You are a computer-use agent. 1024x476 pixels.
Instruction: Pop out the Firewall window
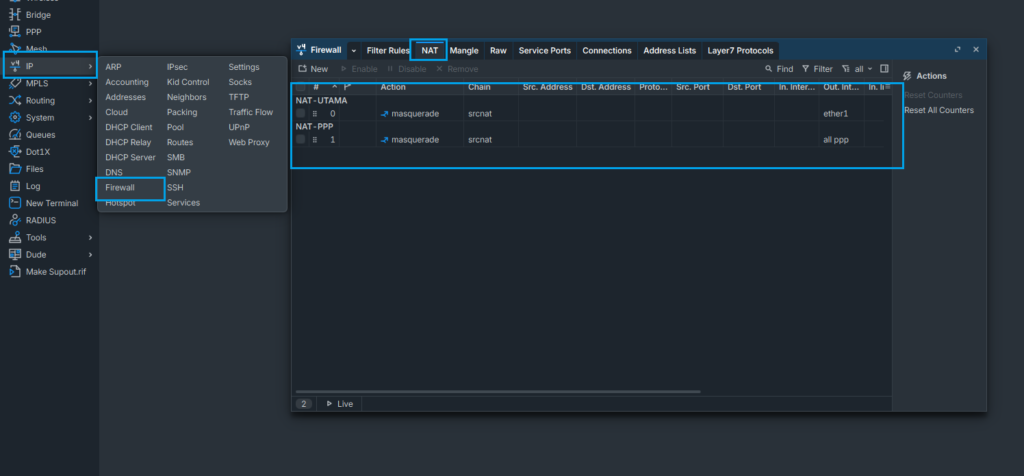pos(957,50)
